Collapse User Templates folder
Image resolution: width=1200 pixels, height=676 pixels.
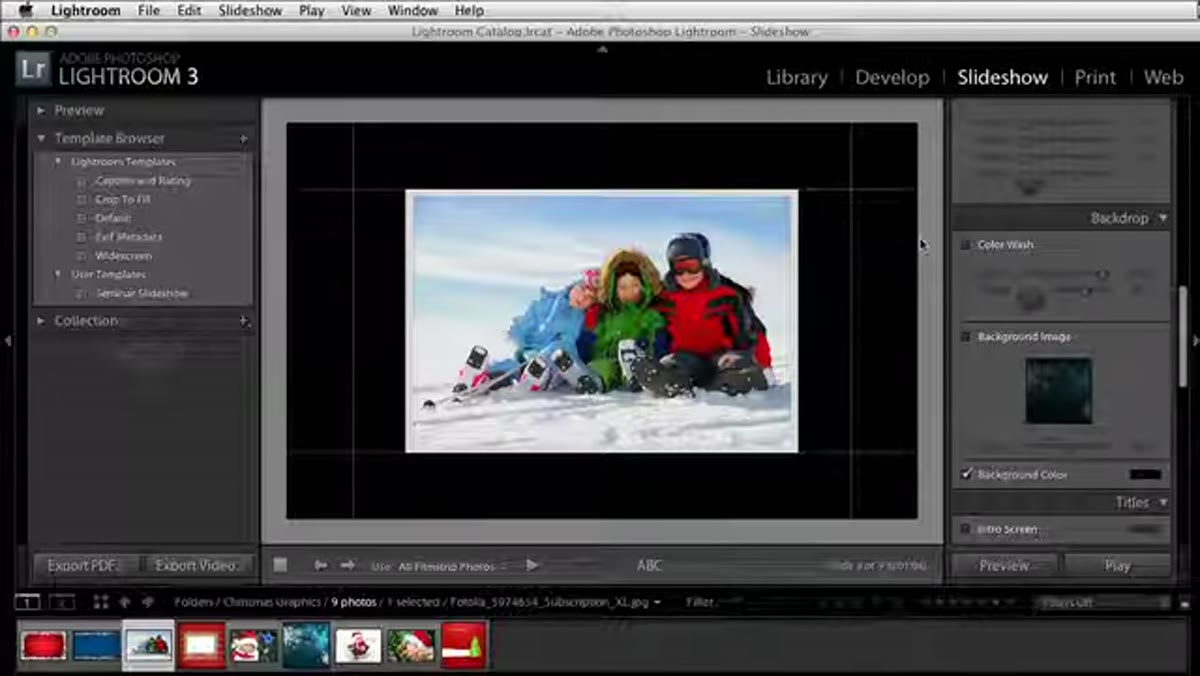click(x=58, y=274)
